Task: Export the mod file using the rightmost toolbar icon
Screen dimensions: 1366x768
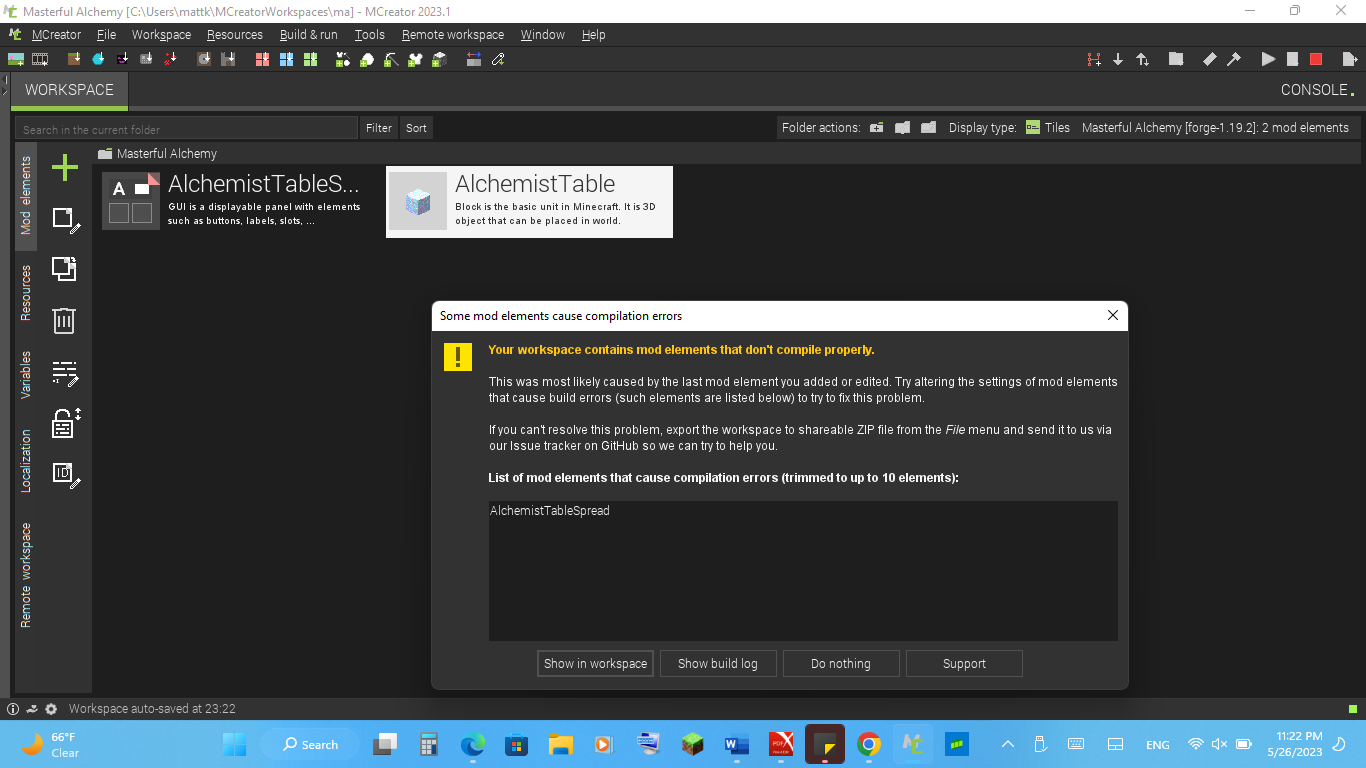Action: pyautogui.click(x=1350, y=59)
